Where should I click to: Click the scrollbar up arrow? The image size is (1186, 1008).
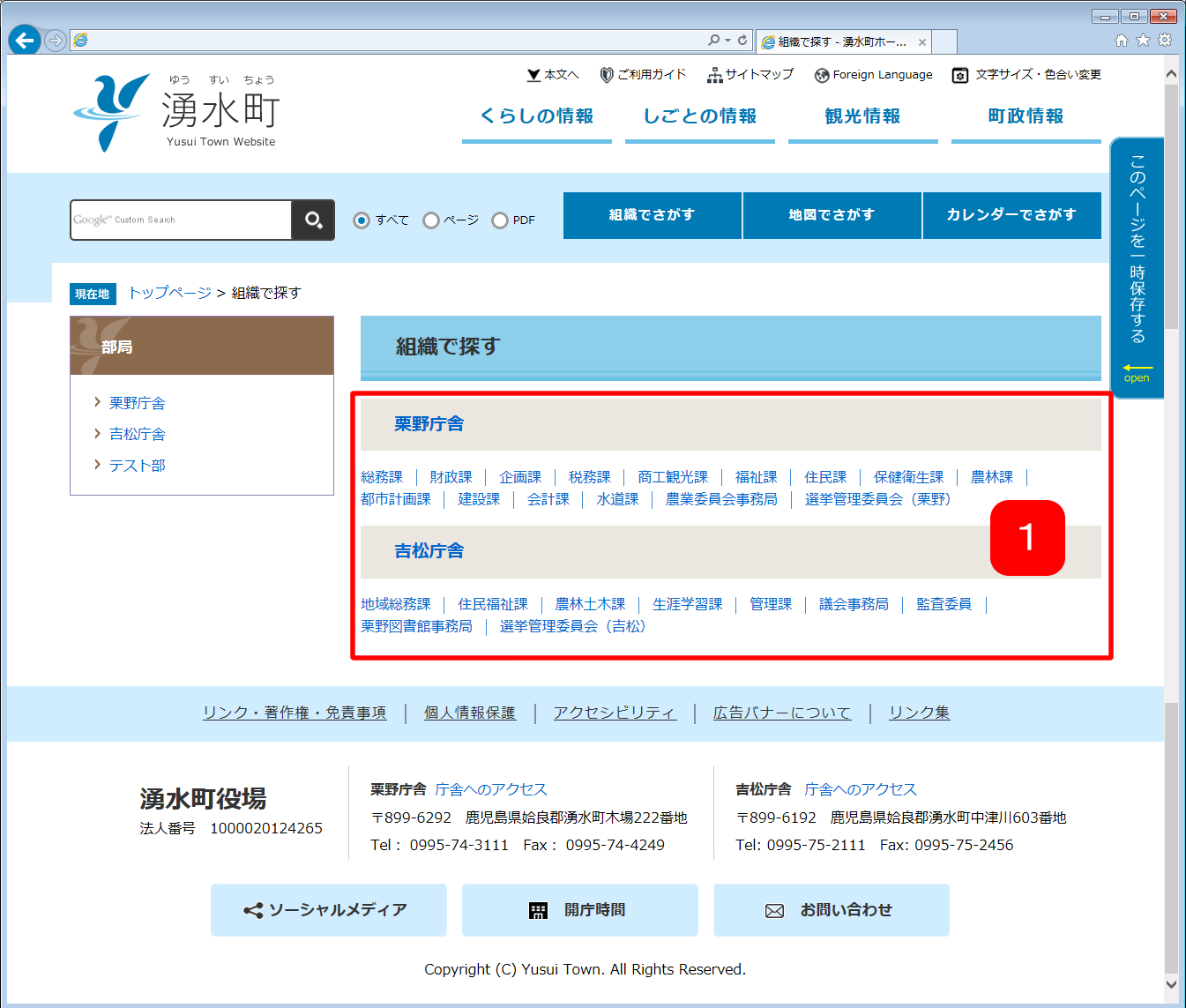1171,74
